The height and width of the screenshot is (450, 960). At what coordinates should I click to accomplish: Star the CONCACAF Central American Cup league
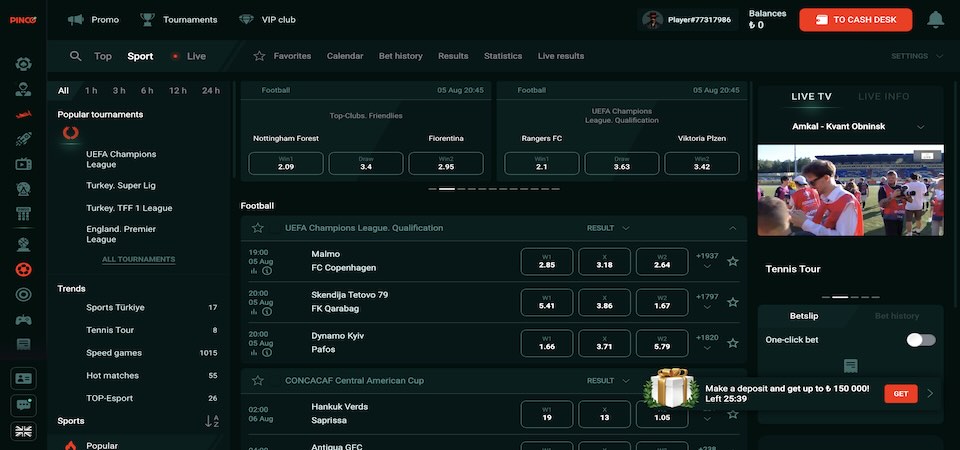[258, 380]
